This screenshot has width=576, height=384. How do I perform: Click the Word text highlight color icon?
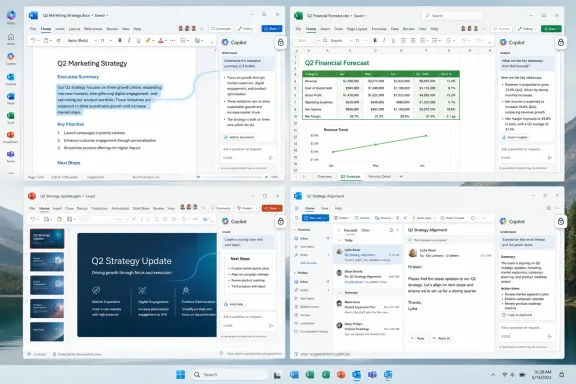coord(148,40)
